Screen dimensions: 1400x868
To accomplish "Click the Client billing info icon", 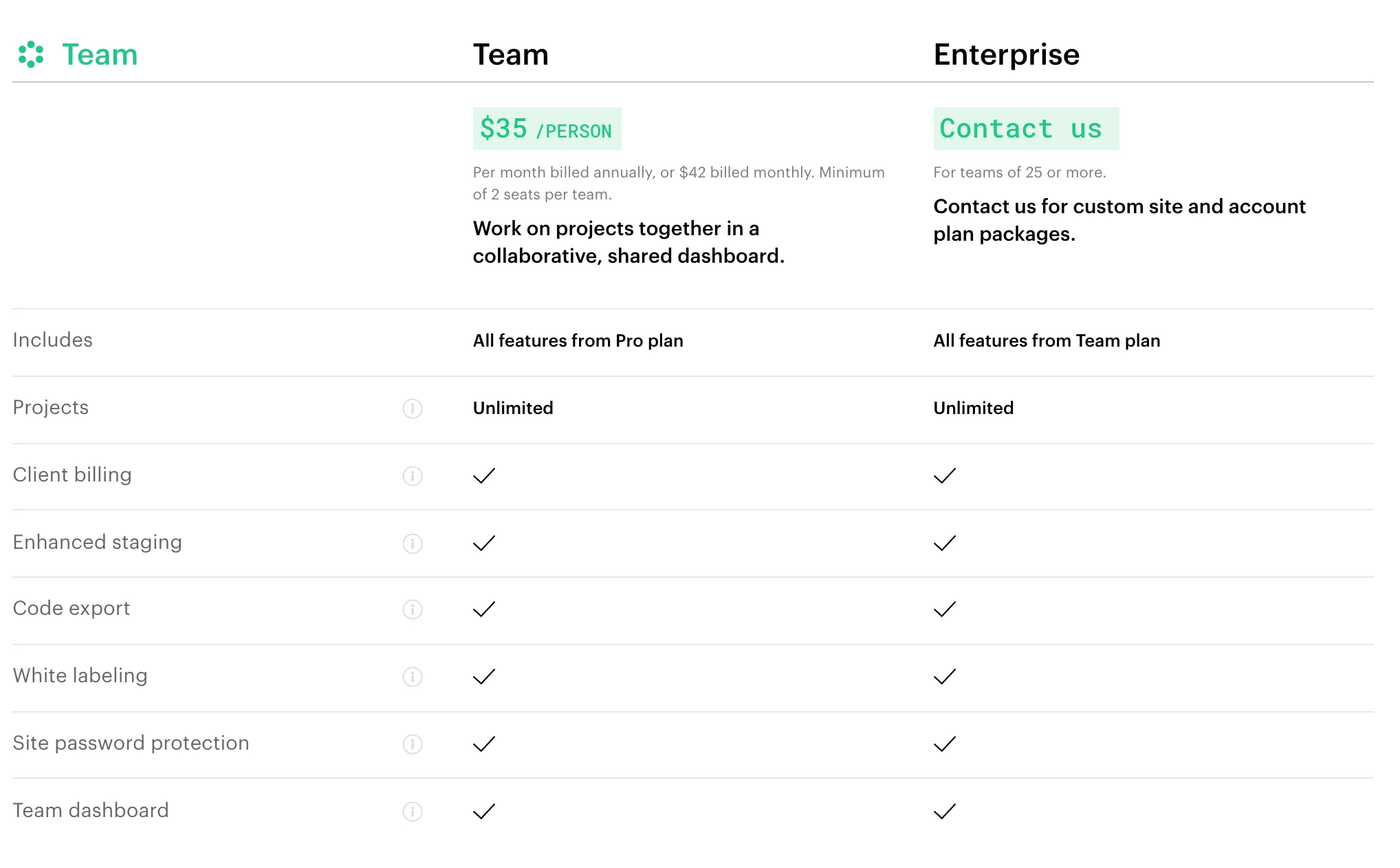I will [x=413, y=476].
